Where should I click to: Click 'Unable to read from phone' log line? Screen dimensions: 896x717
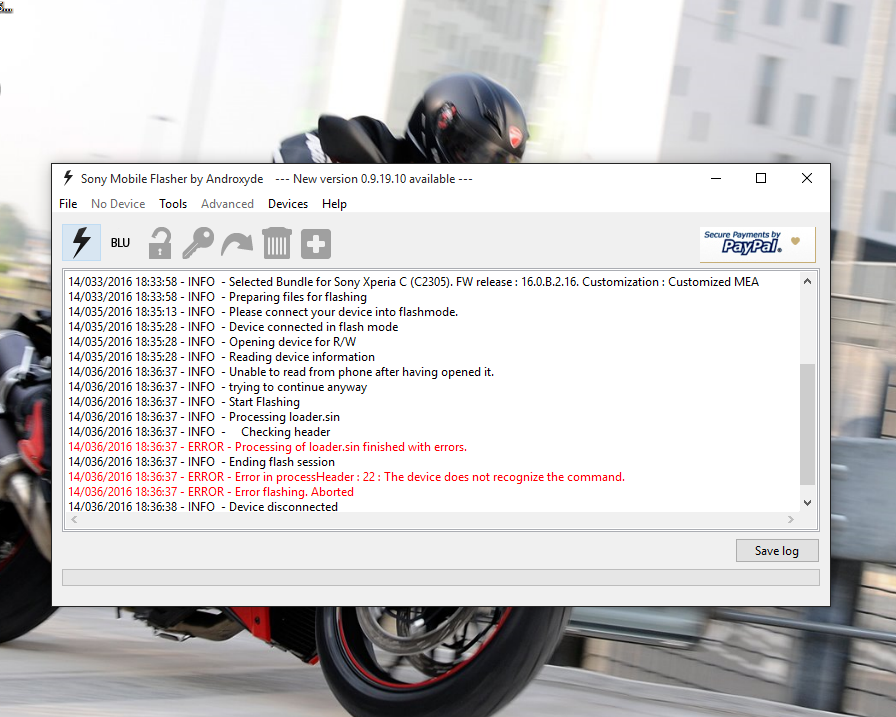[281, 372]
